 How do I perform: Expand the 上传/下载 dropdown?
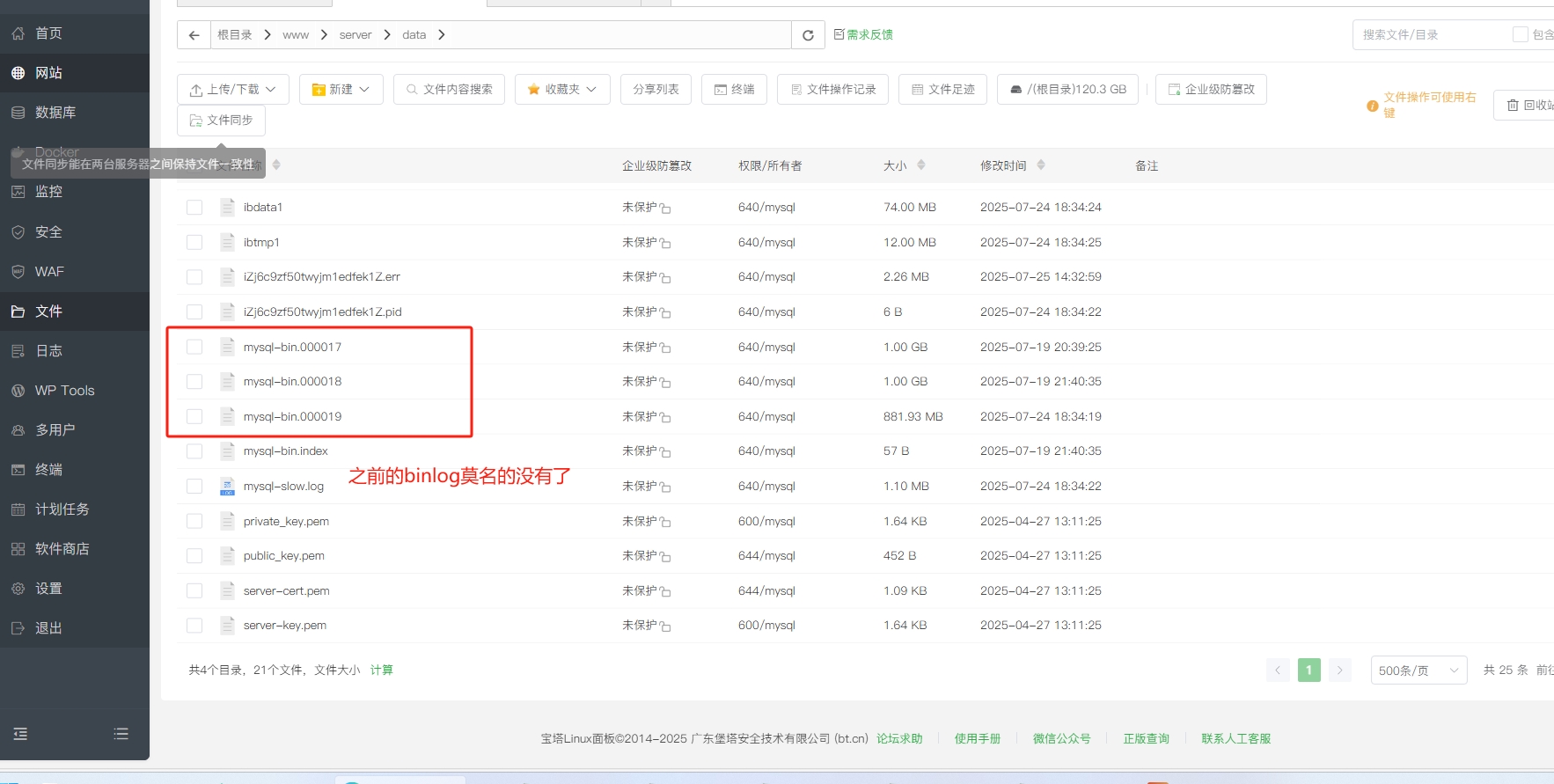point(233,90)
